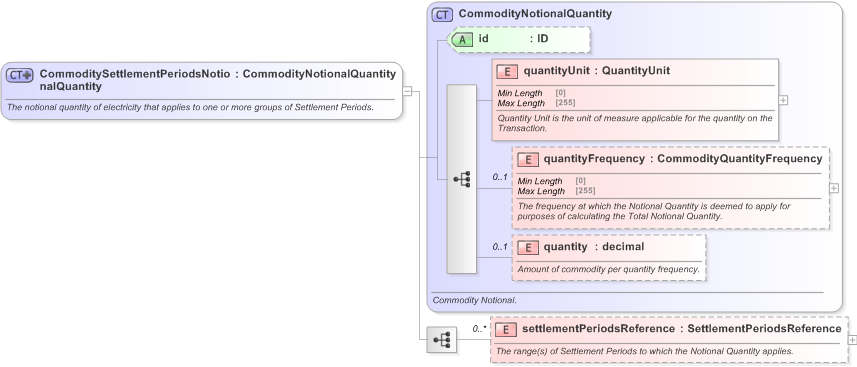857x367 pixels.
Task: Select the attribute A icon for id
Action: (463, 39)
